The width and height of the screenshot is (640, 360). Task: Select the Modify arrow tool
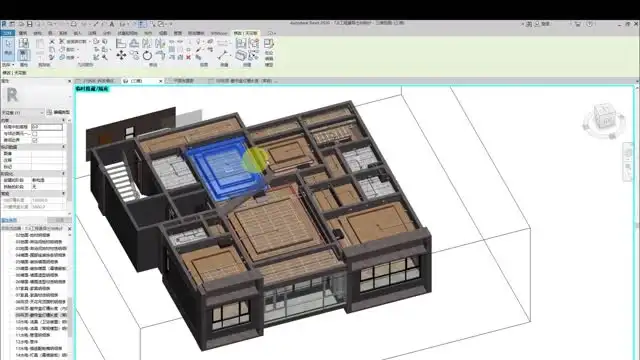click(x=8, y=48)
